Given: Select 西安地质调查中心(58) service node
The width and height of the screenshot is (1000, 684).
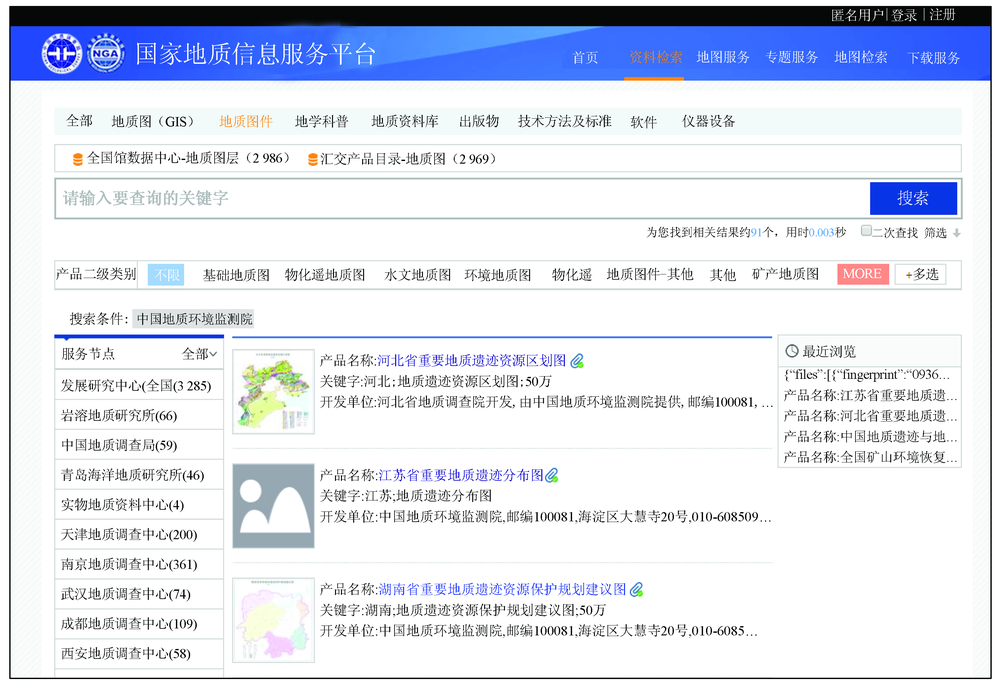Looking at the screenshot, I should pos(139,653).
